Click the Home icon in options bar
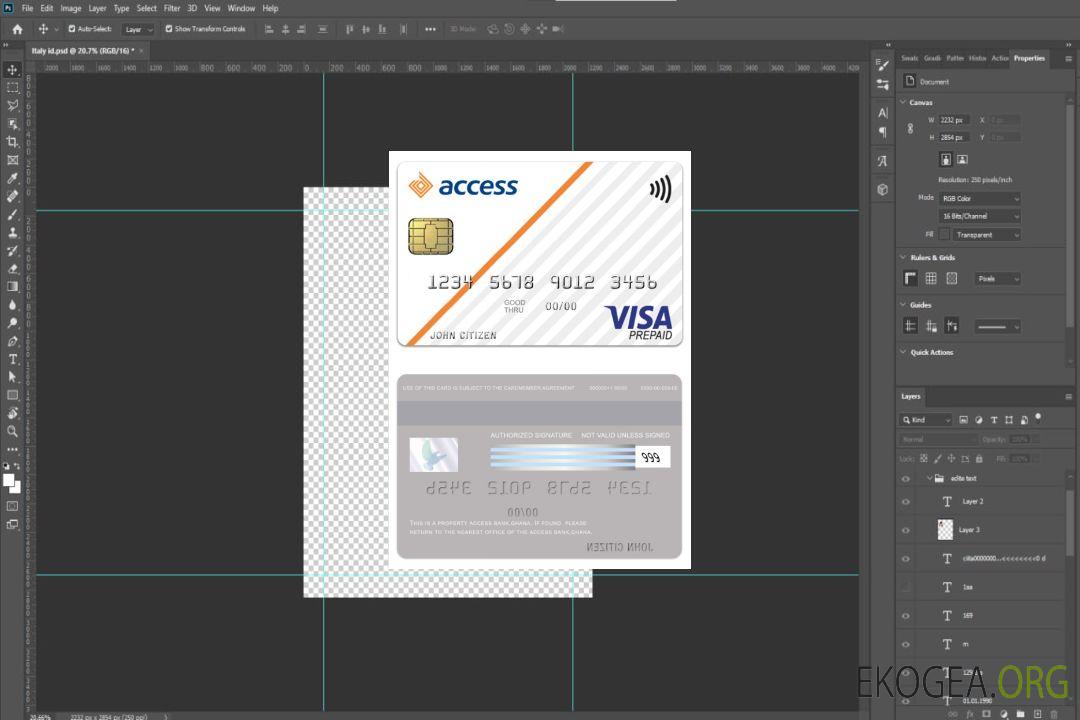1080x720 pixels. (x=17, y=29)
